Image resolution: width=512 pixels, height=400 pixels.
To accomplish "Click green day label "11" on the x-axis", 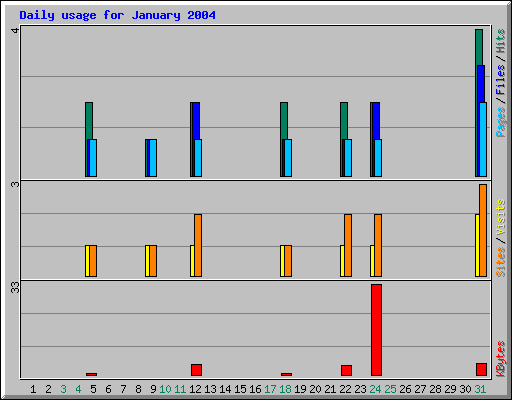I will [180, 389].
